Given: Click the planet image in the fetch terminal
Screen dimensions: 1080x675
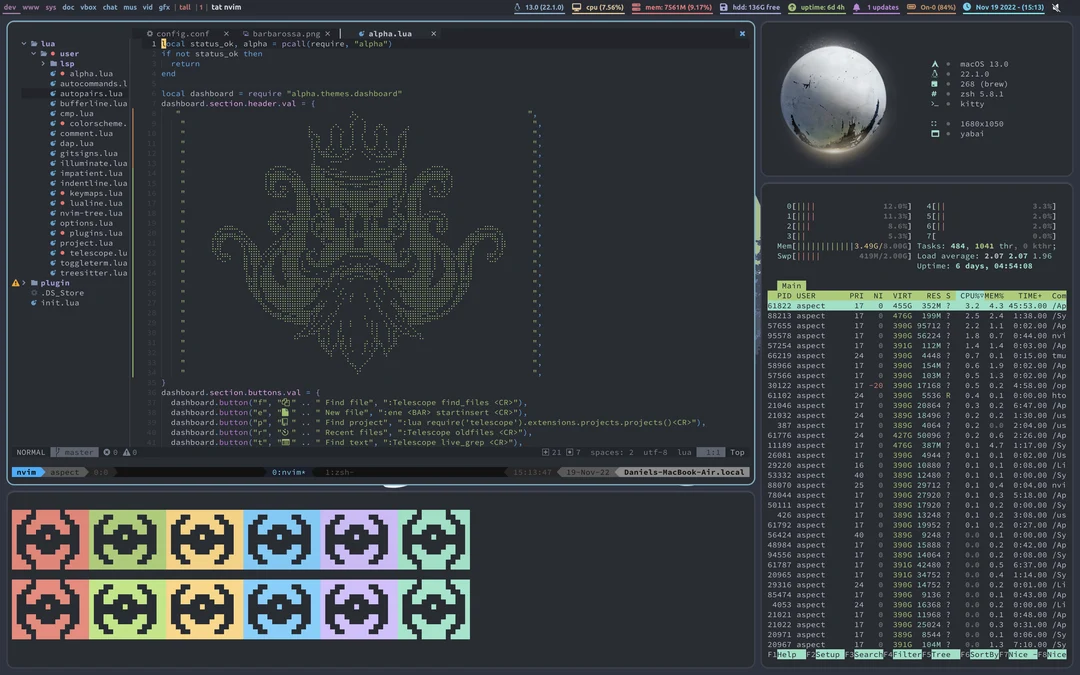Looking at the screenshot, I should (x=833, y=98).
